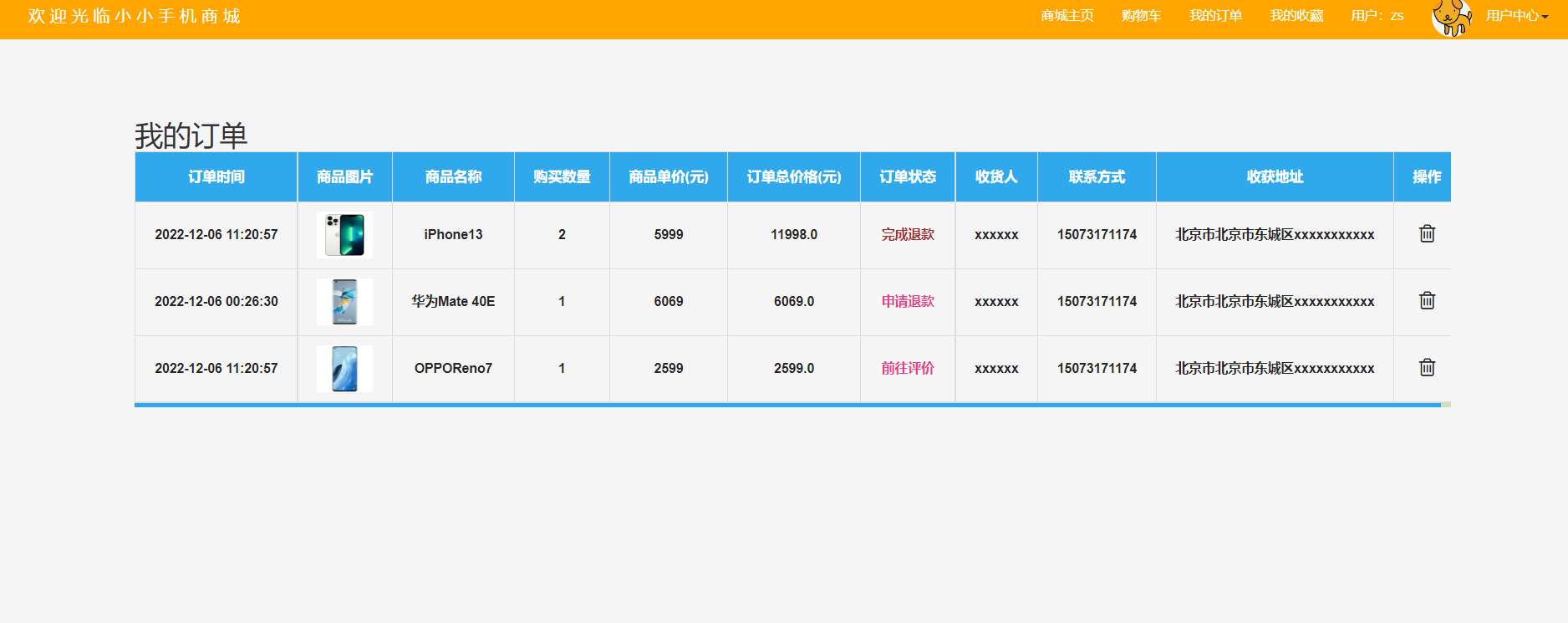
Task: Click the 商品图片 column header
Action: [x=344, y=176]
